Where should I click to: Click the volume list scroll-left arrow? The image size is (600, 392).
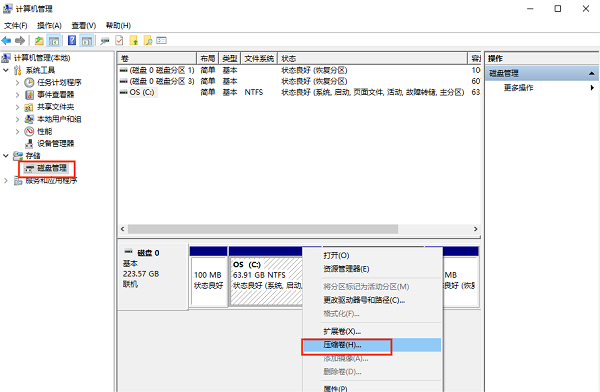tap(122, 229)
